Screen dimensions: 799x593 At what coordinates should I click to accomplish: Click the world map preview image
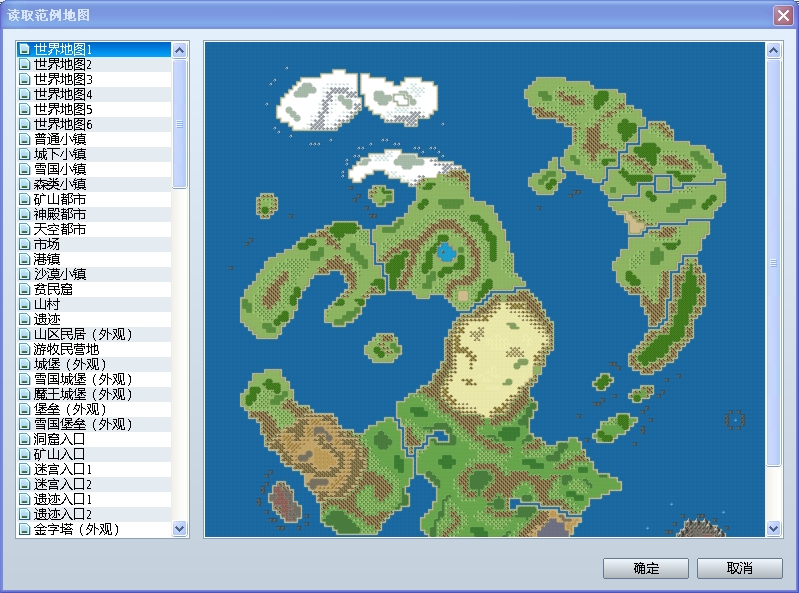485,289
